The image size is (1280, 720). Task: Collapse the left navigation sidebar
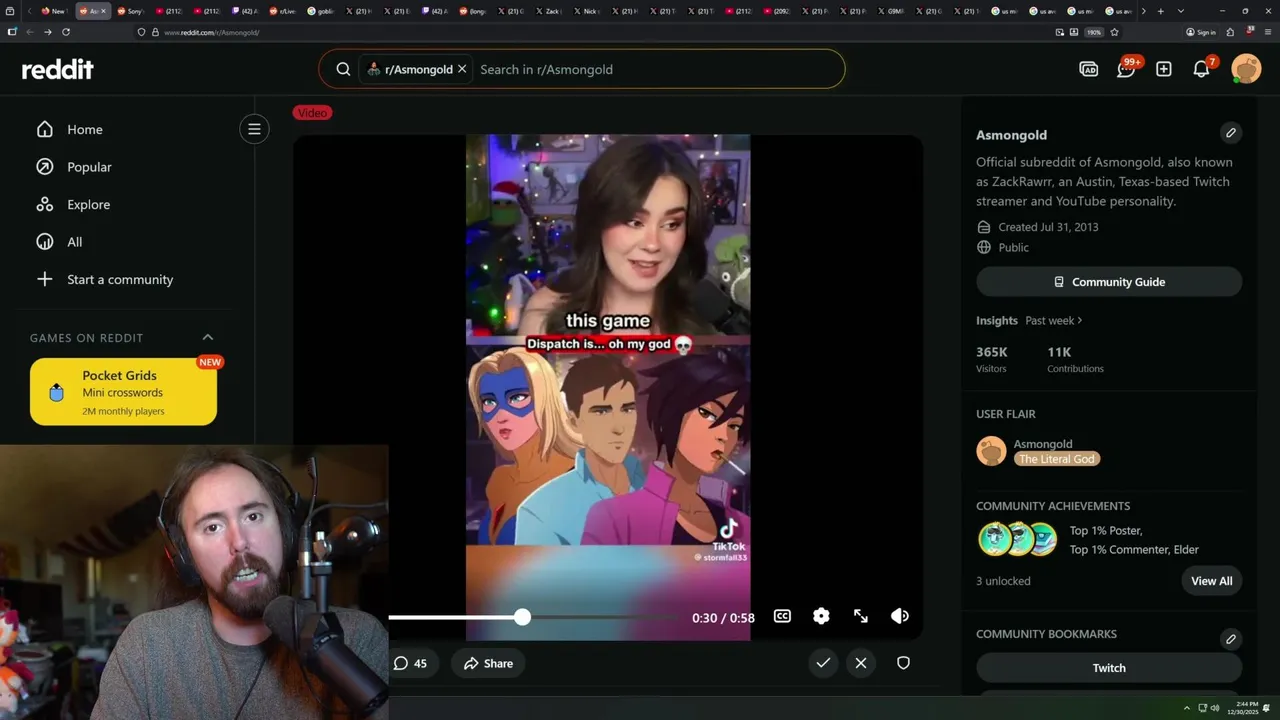click(x=254, y=129)
